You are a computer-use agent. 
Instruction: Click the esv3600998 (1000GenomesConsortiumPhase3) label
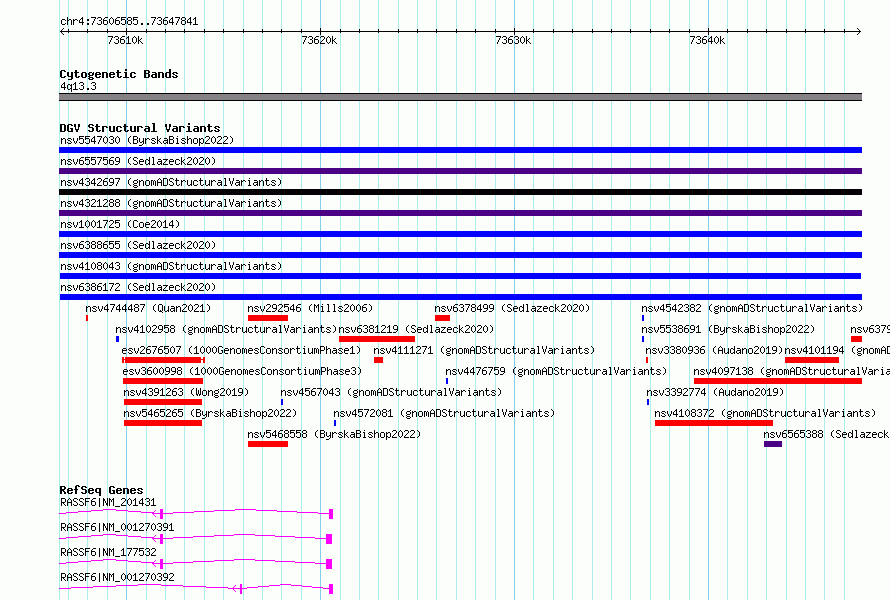[242, 371]
